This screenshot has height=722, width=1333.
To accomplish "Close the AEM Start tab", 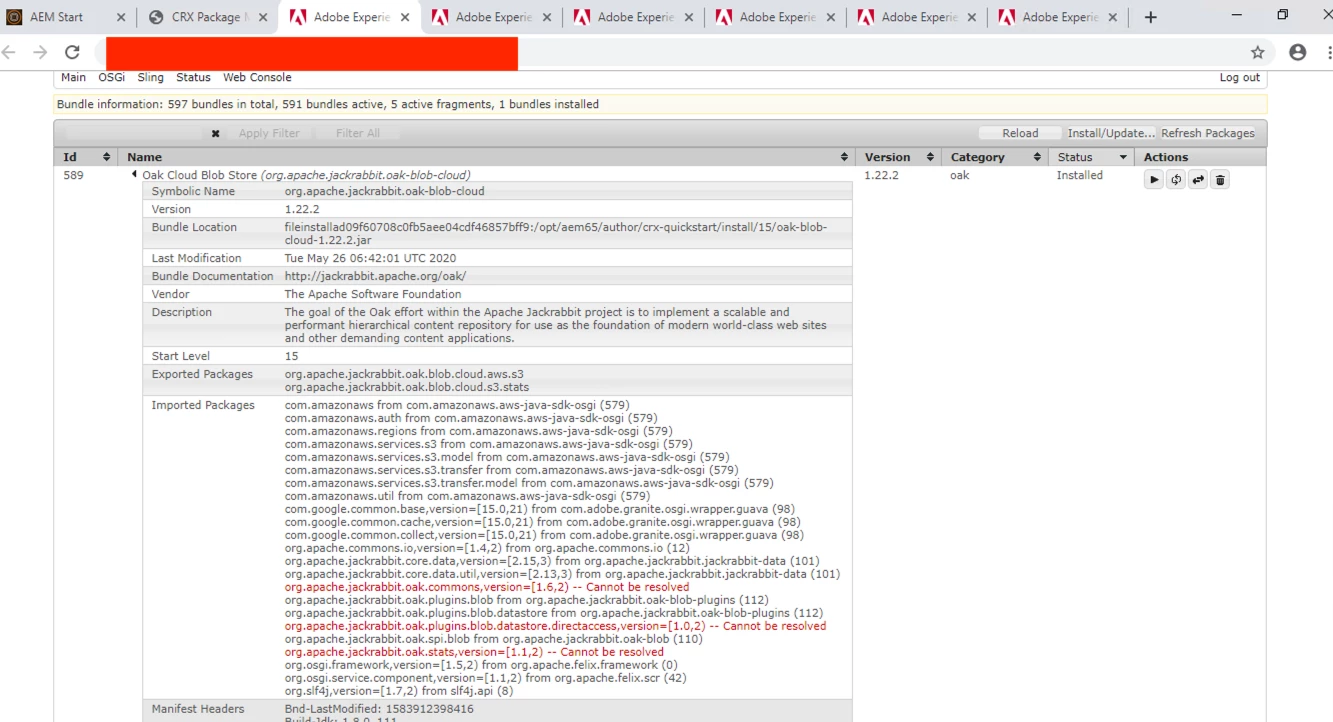I will click(x=121, y=17).
